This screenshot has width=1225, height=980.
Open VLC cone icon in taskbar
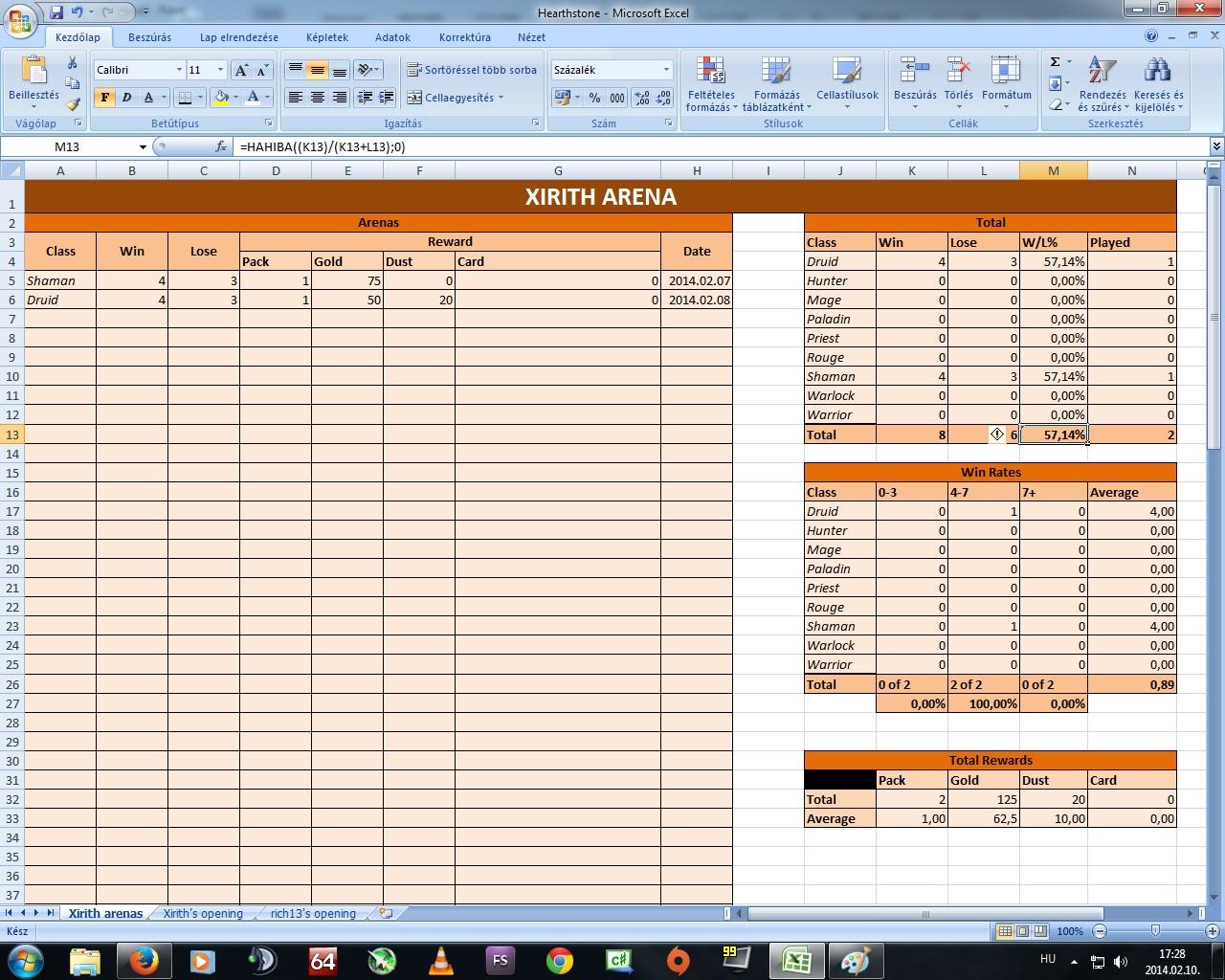click(441, 960)
